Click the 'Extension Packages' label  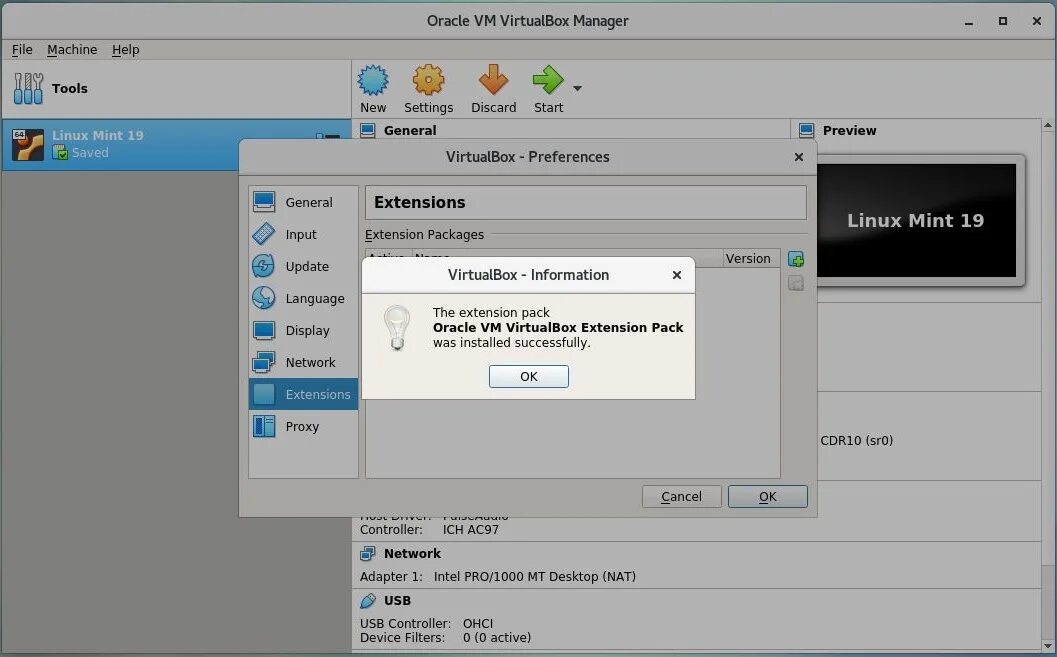[x=424, y=234]
